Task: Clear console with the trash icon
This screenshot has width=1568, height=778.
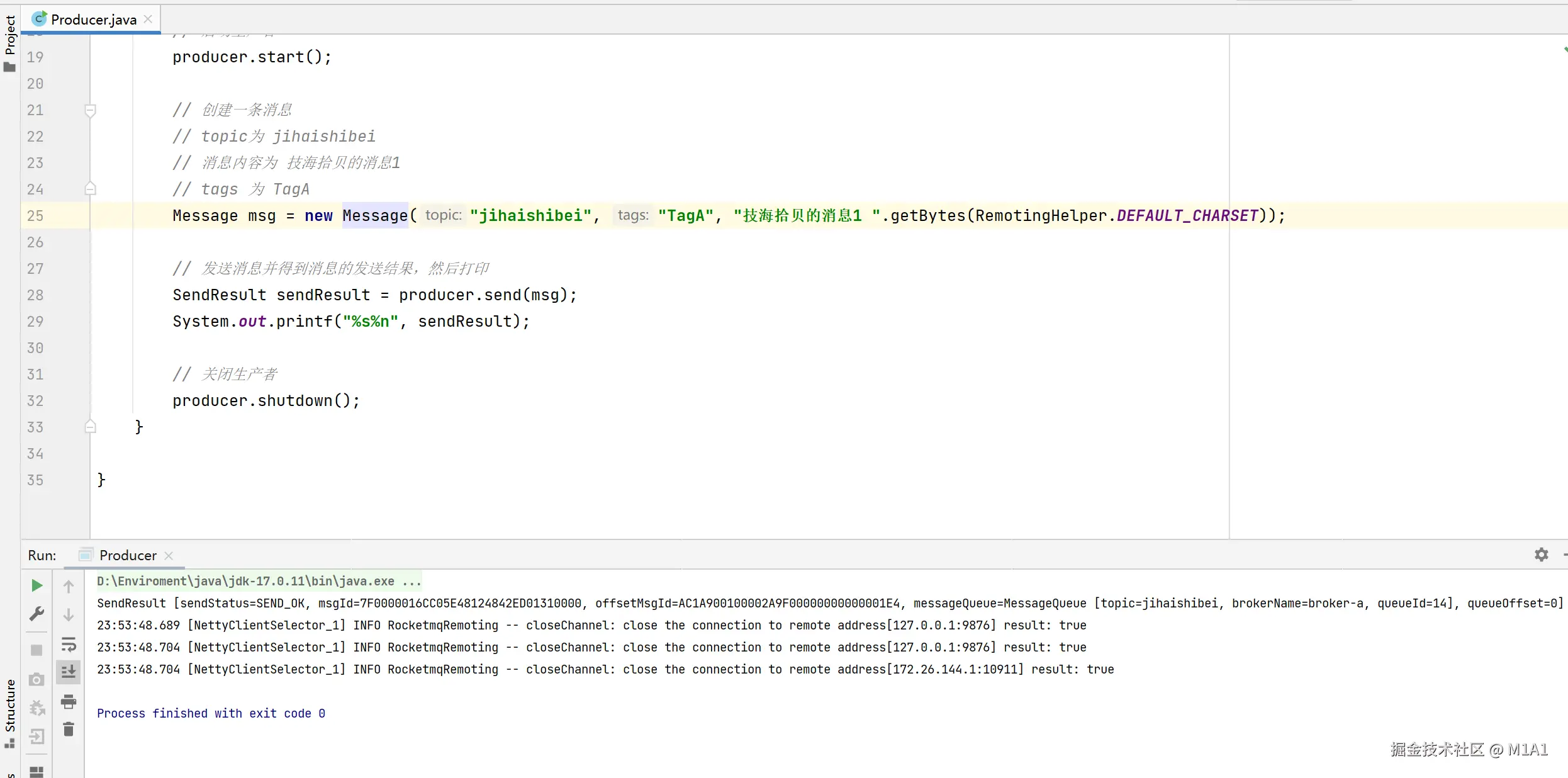Action: pyautogui.click(x=69, y=730)
